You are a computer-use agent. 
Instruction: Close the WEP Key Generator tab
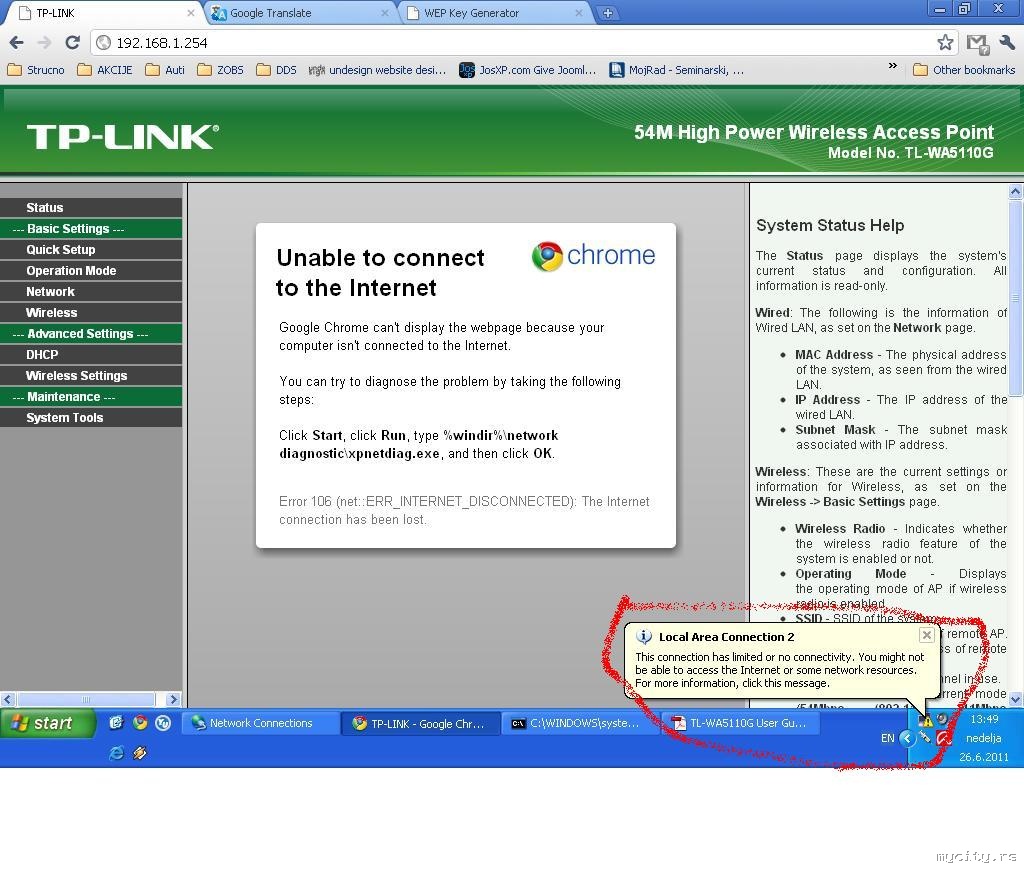click(579, 12)
